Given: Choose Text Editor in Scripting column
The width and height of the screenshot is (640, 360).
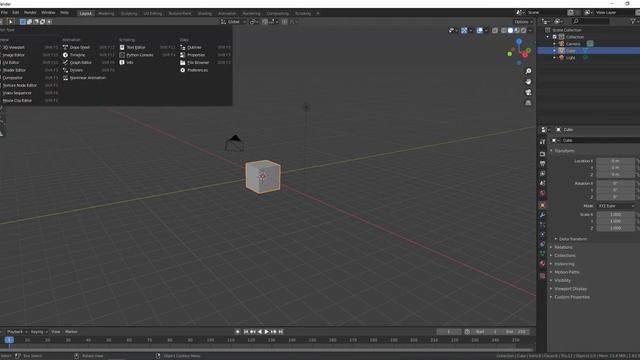Looking at the screenshot, I should [136, 47].
